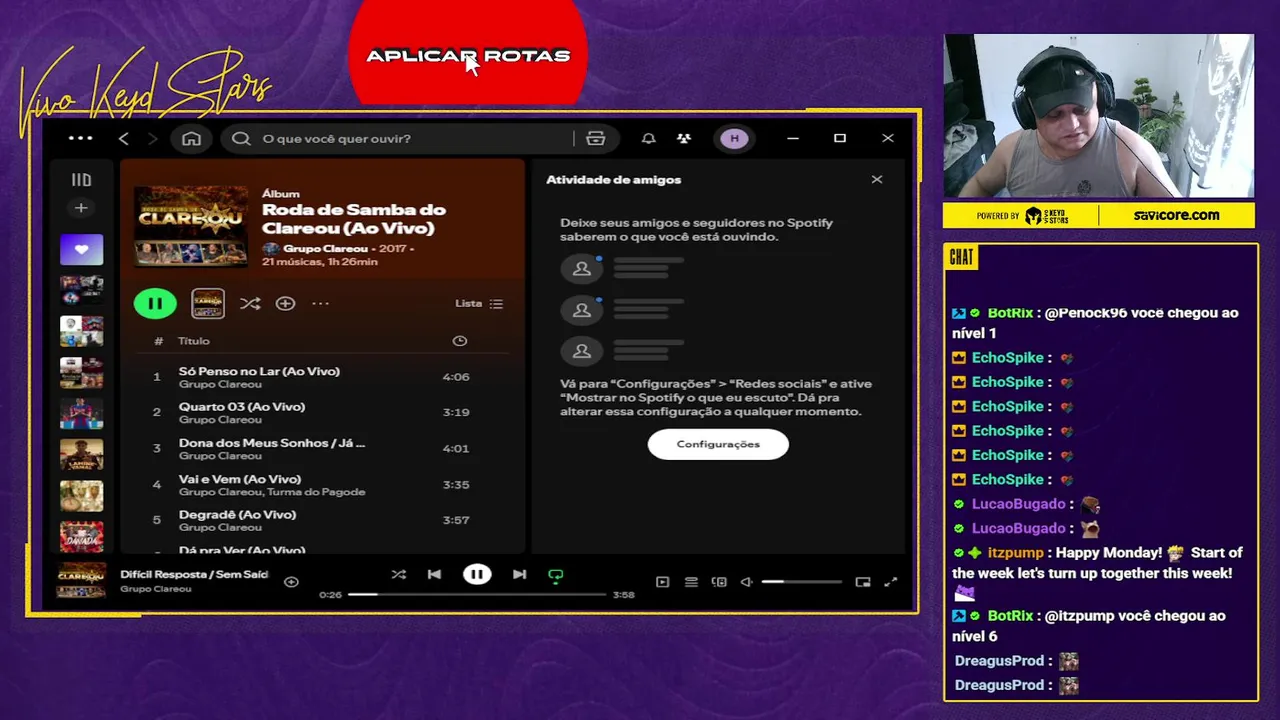Click the 3:57 track duration
This screenshot has width=1280, height=720.
(456, 520)
